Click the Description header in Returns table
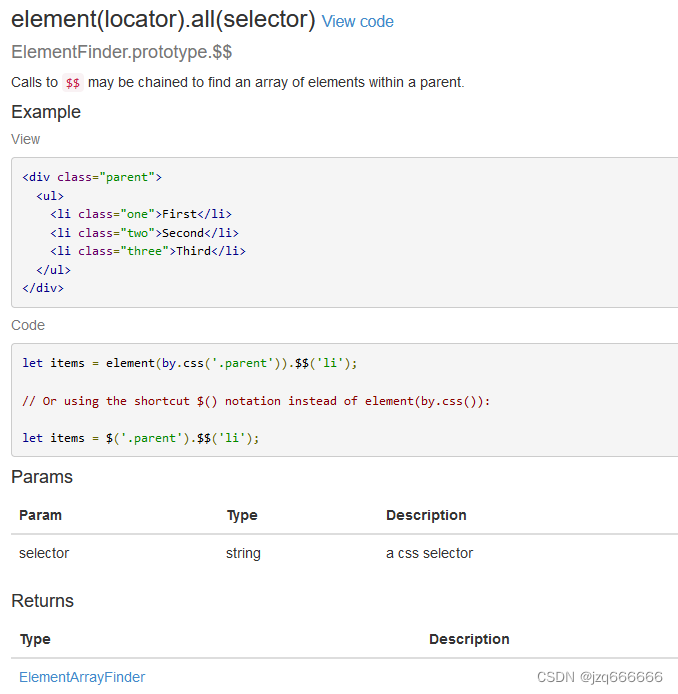Image resolution: width=678 pixels, height=694 pixels. tap(469, 639)
